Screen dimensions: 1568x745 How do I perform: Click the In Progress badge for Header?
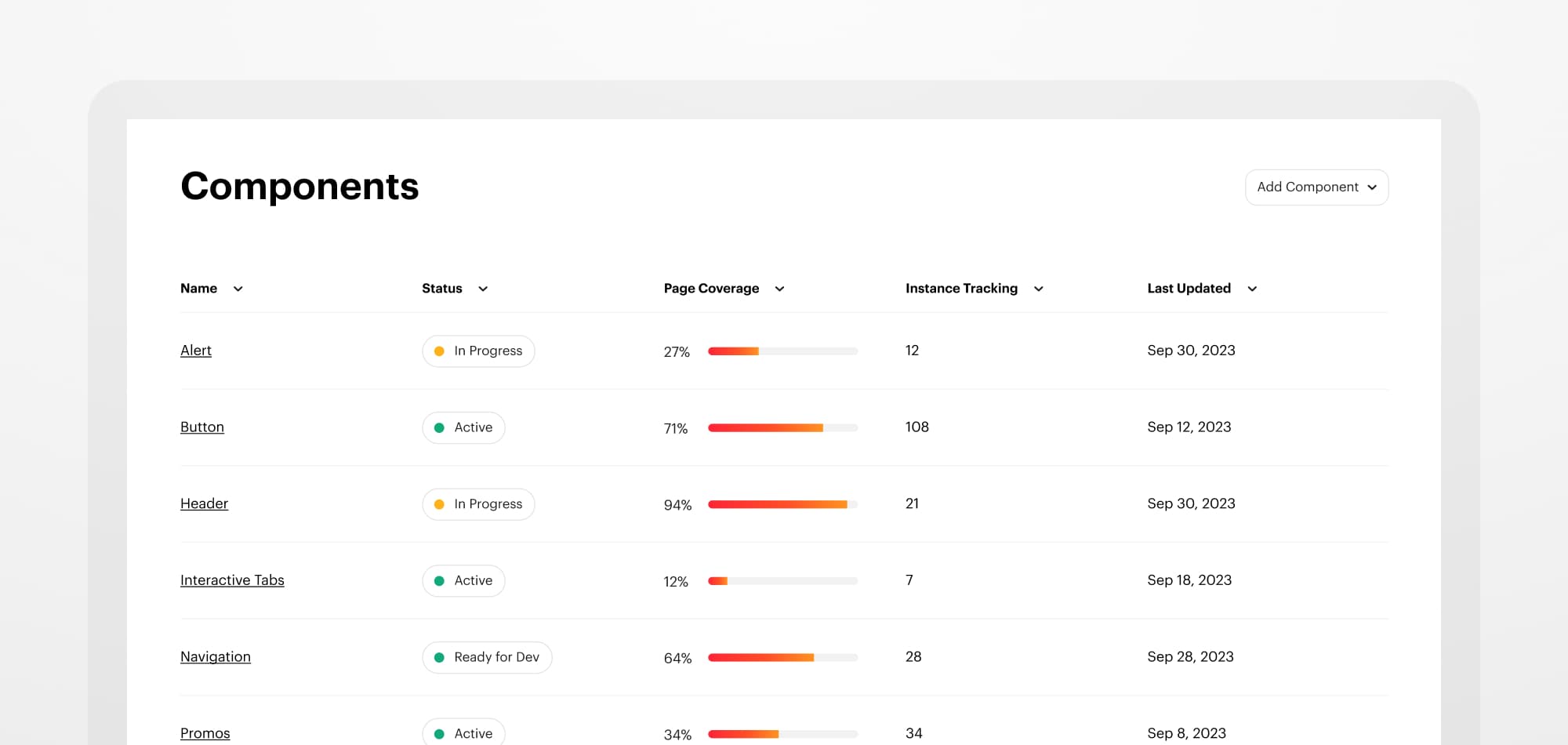pyautogui.click(x=478, y=504)
